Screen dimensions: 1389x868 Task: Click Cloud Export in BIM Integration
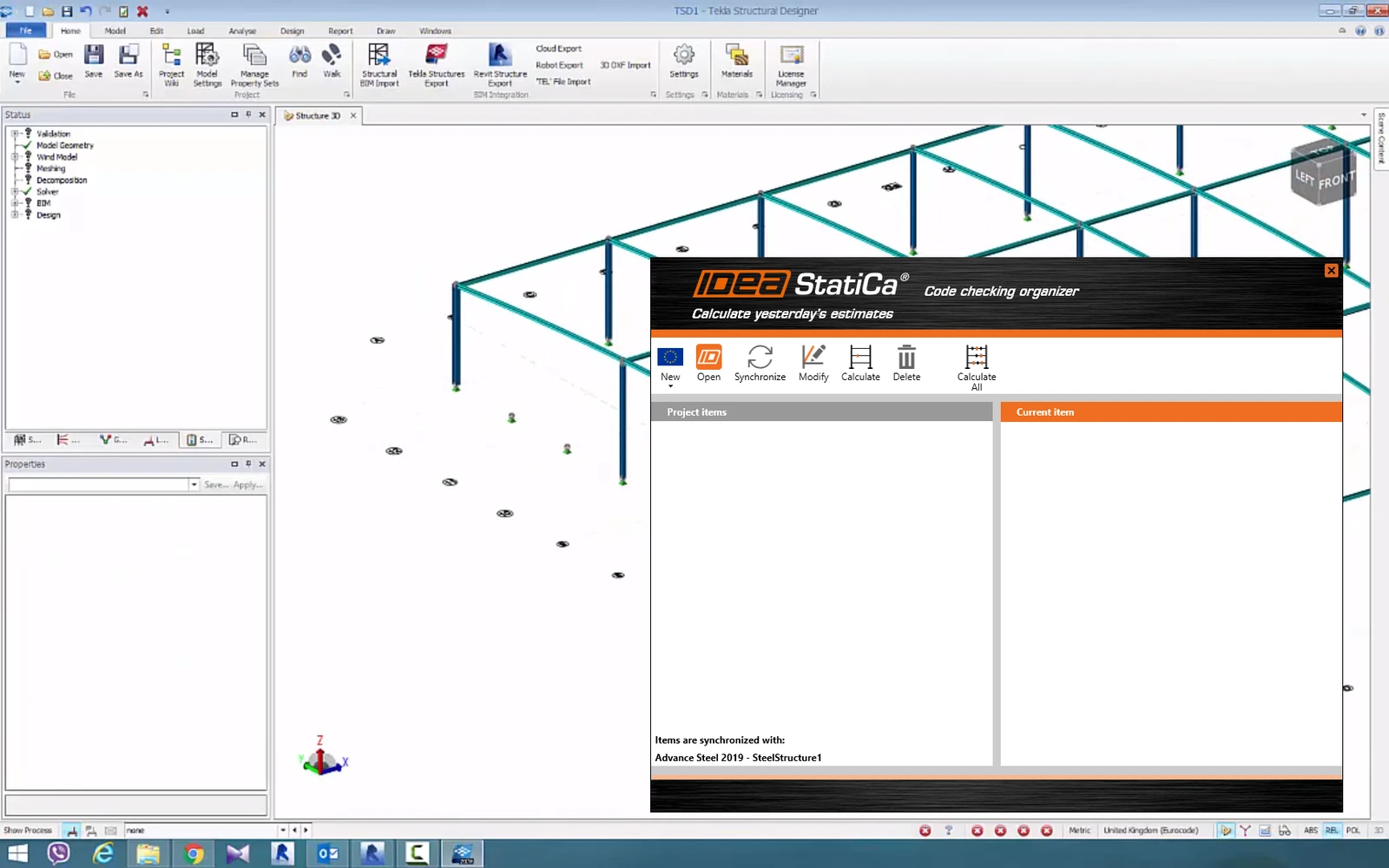tap(558, 49)
